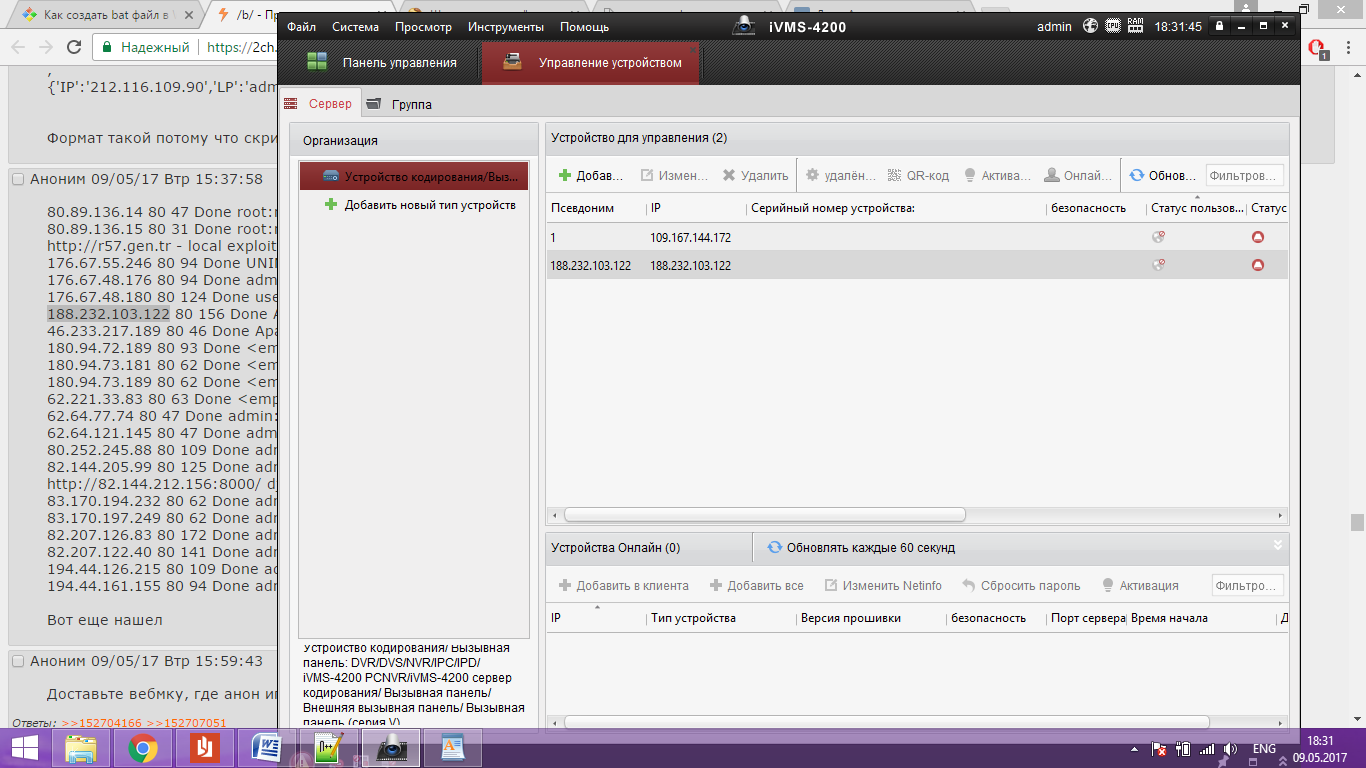
Task: Click the volume icon in the system tray
Action: [1230, 749]
